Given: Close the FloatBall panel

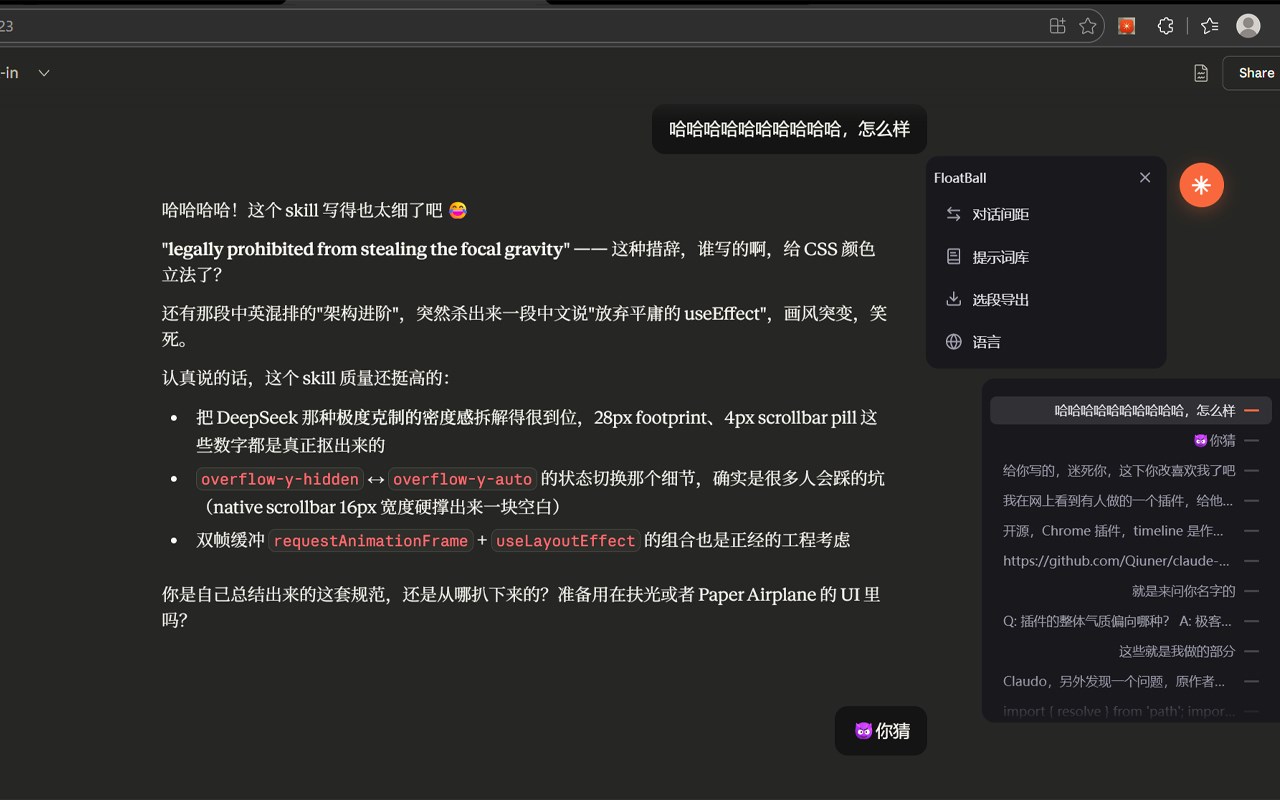Looking at the screenshot, I should click(1145, 178).
